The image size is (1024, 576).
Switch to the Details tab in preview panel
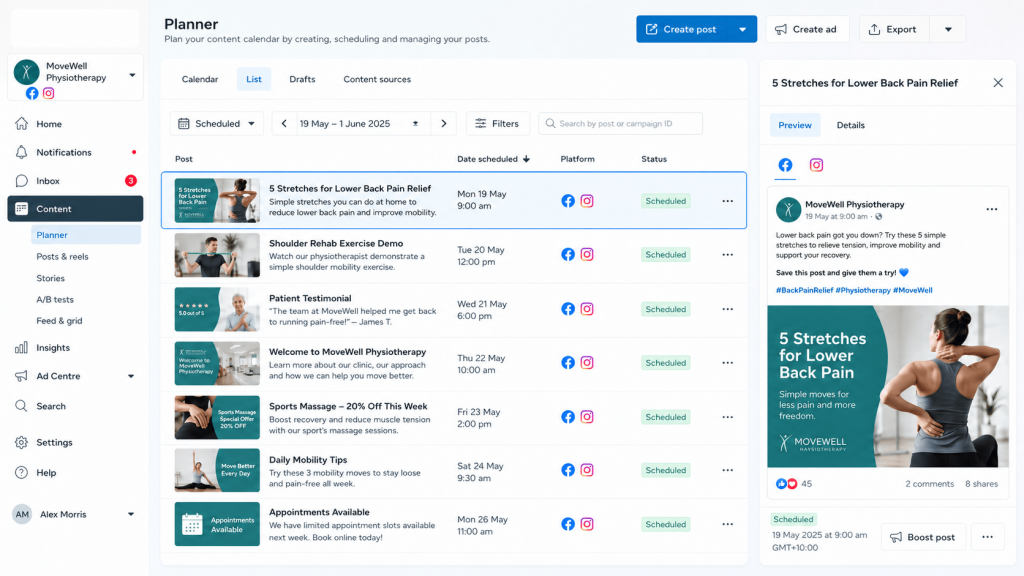pos(850,125)
